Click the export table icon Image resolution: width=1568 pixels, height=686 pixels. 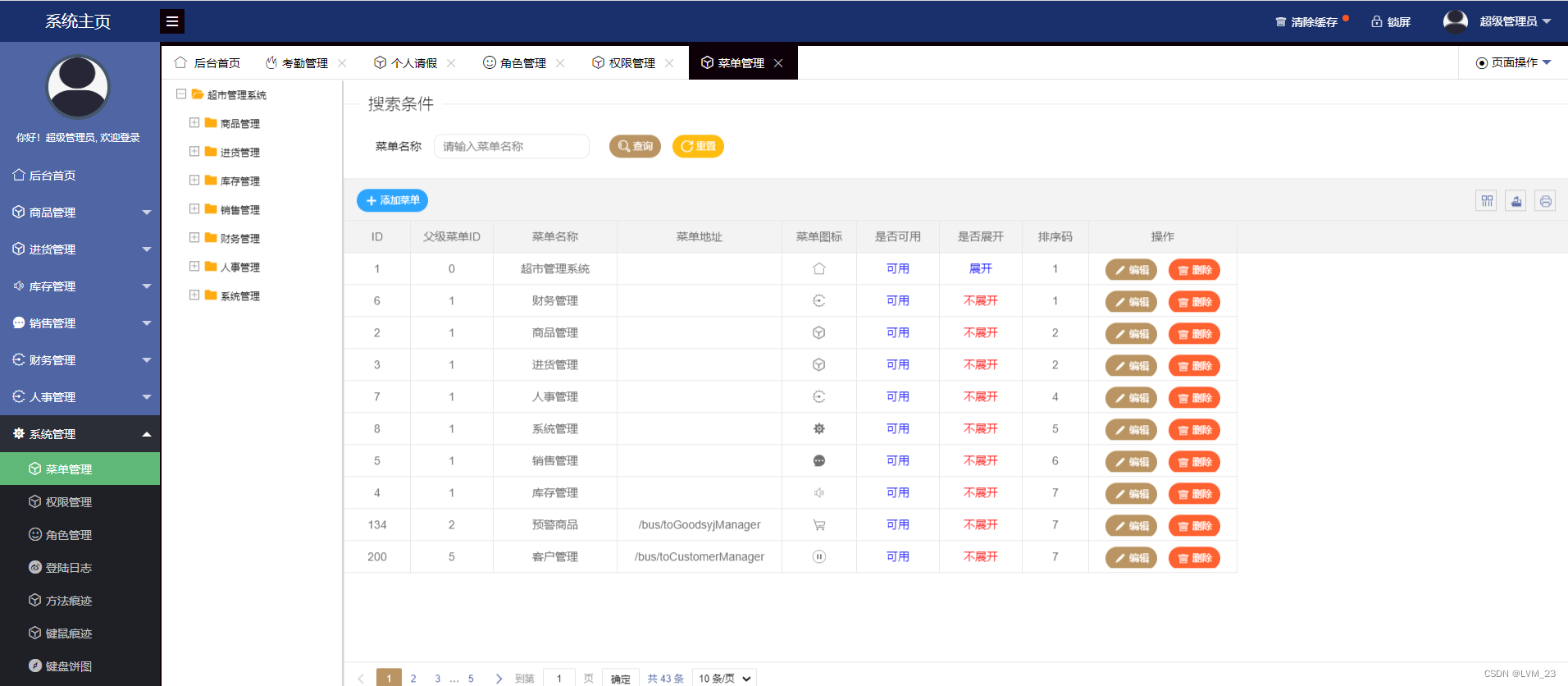coord(1516,201)
